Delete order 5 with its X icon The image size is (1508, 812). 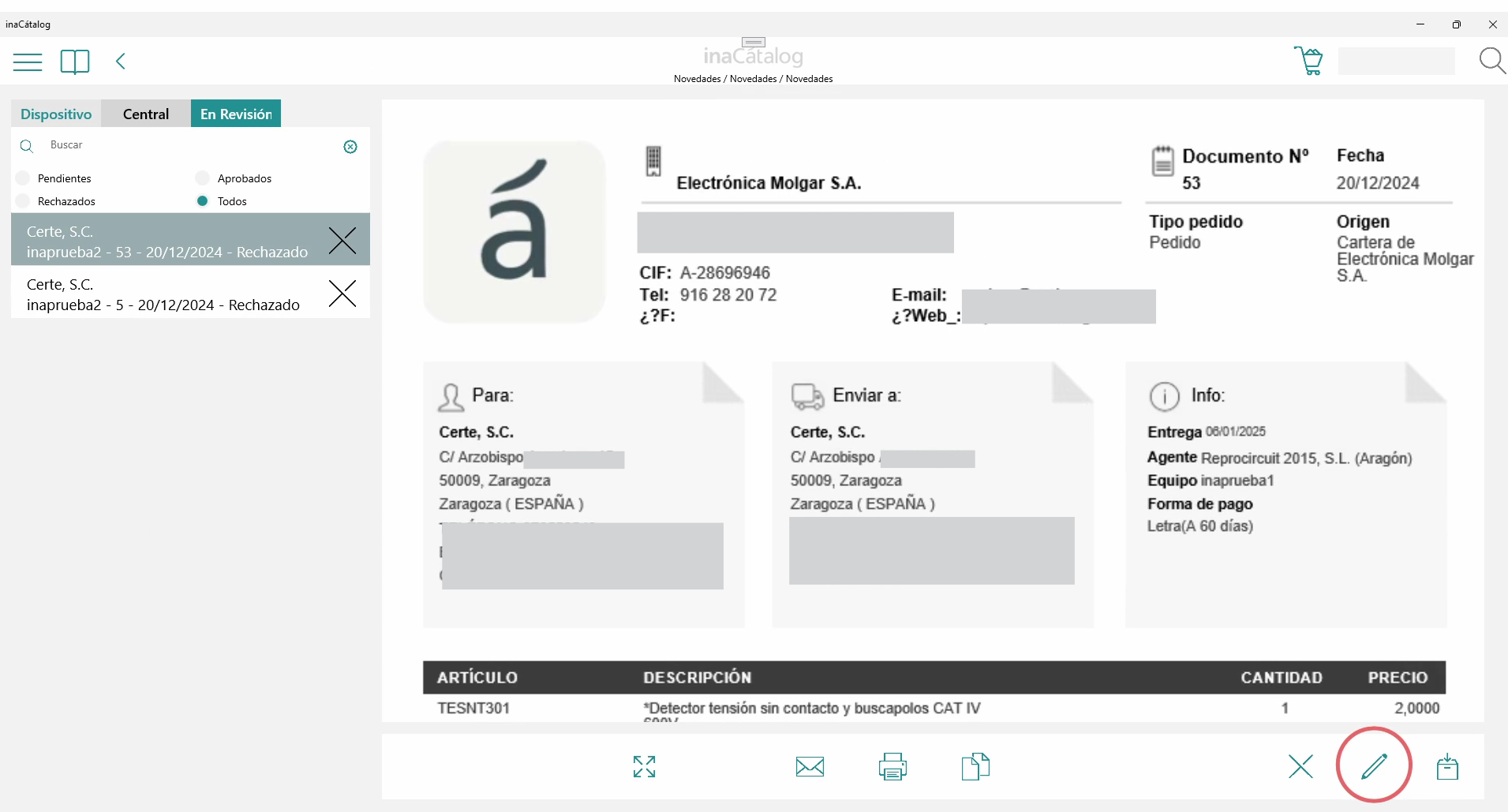tap(342, 294)
